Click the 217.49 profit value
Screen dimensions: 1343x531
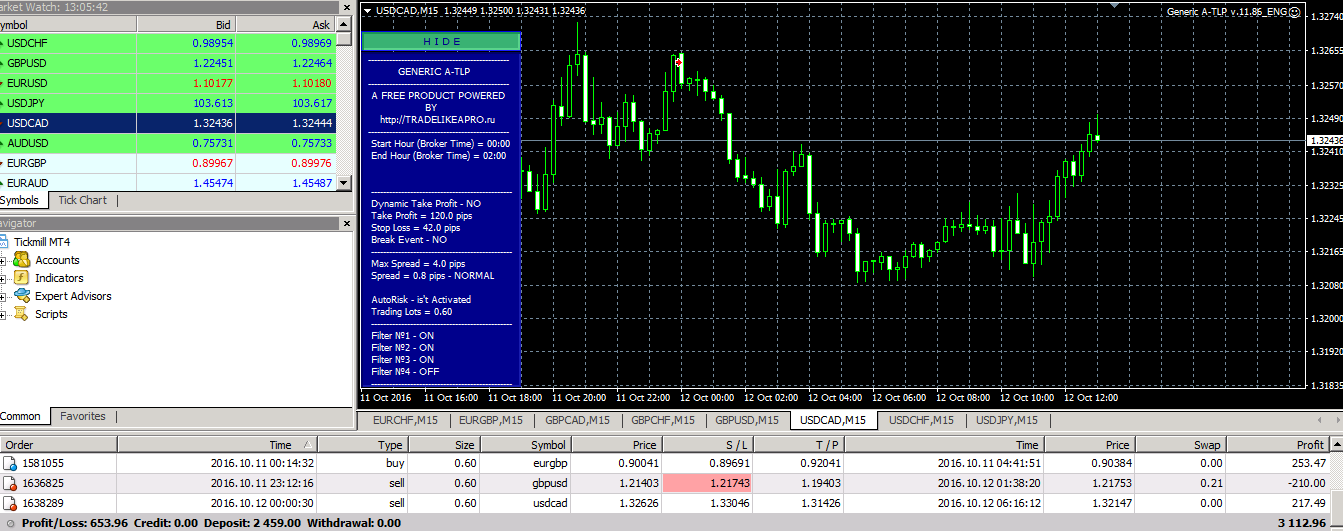(x=1308, y=503)
